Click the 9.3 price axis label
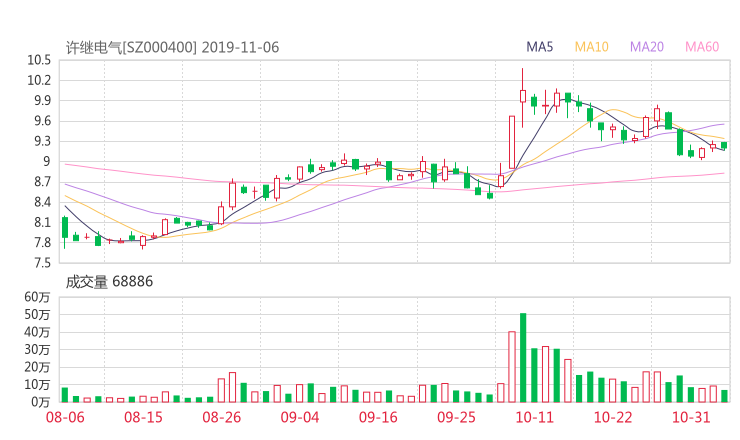Image resolution: width=740 pixels, height=440 pixels. (42, 141)
